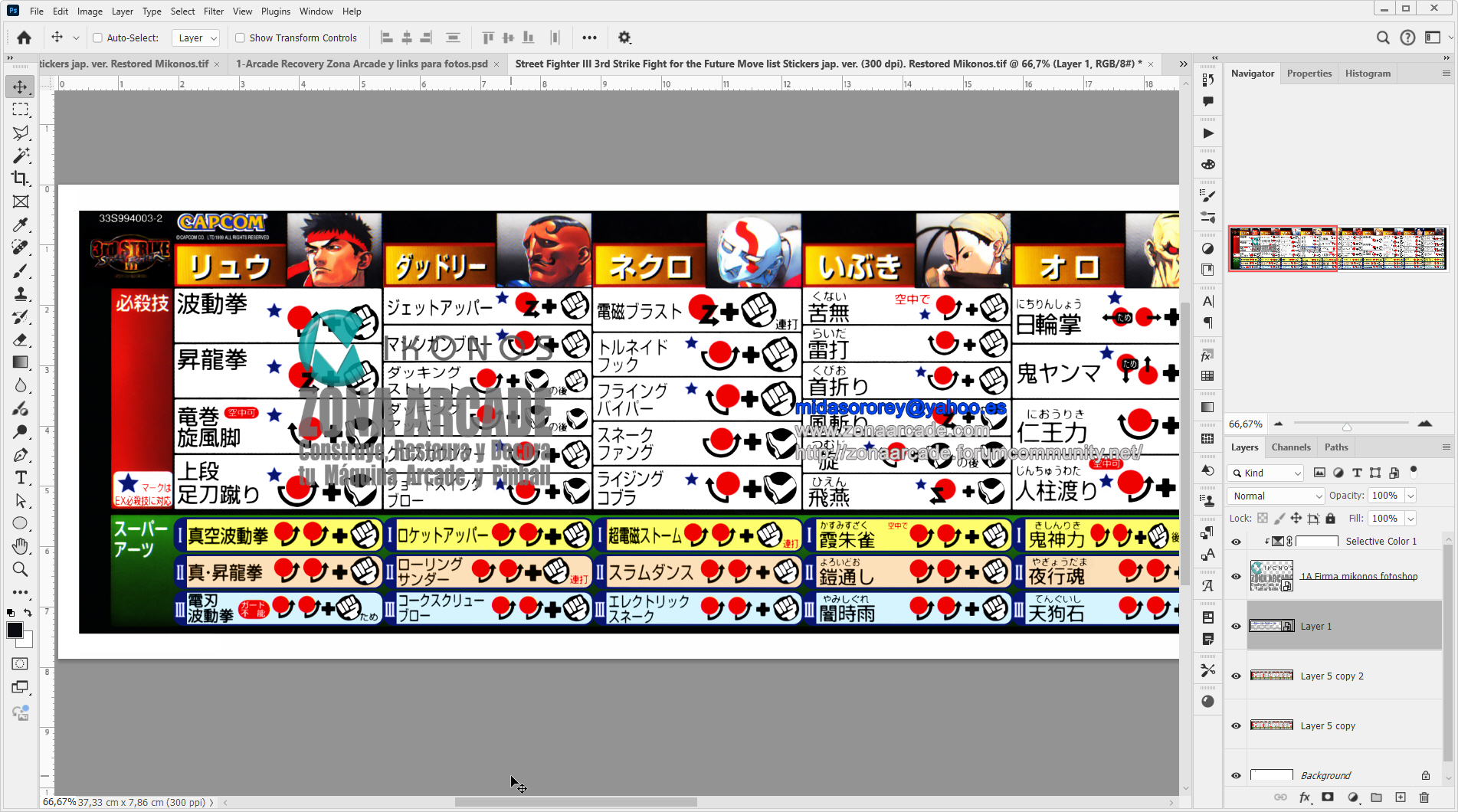Toggle visibility of Layer 1
This screenshot has height=812, width=1458.
tap(1236, 626)
